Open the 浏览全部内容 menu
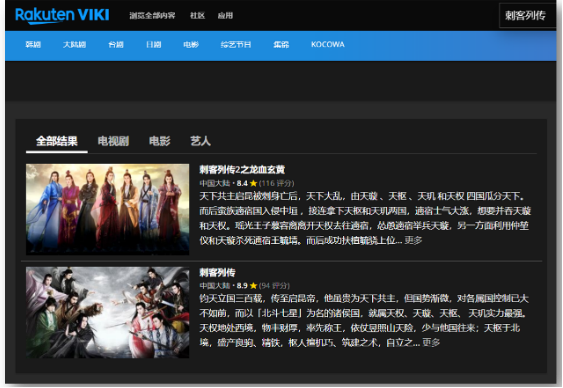This screenshot has width=563, height=388. click(x=152, y=16)
